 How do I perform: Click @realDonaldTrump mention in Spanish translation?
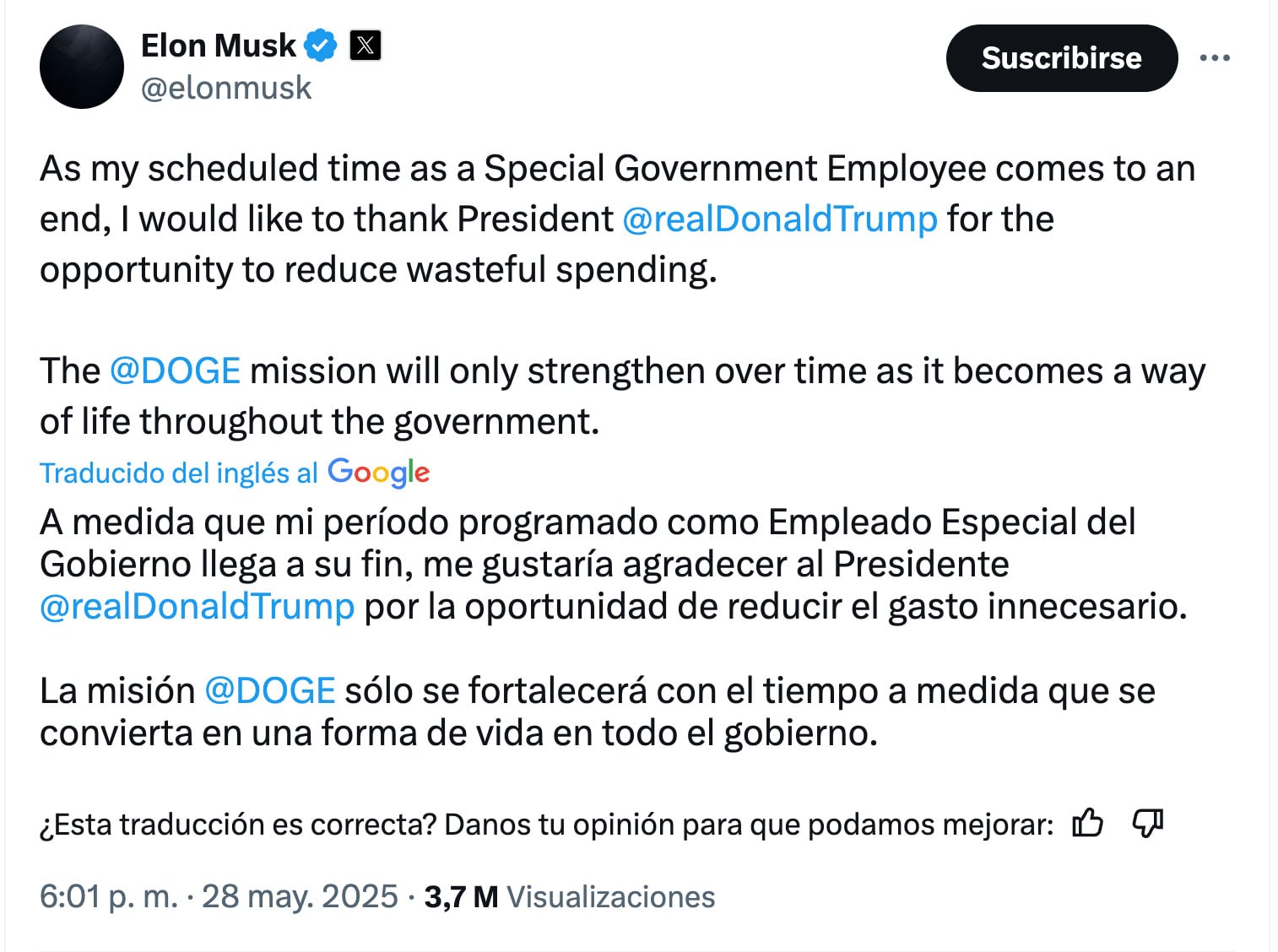tap(197, 607)
